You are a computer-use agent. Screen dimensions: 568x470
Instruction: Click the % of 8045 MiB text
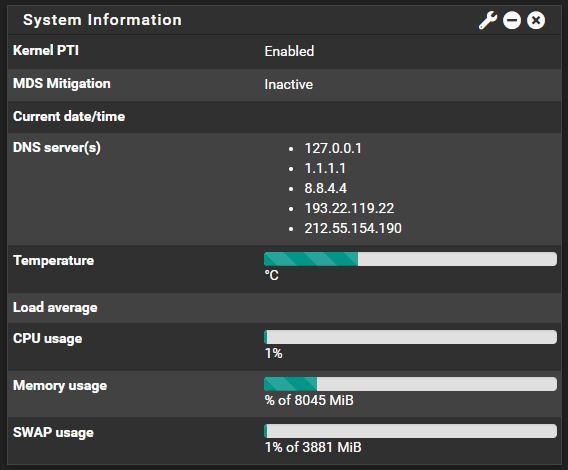309,400
